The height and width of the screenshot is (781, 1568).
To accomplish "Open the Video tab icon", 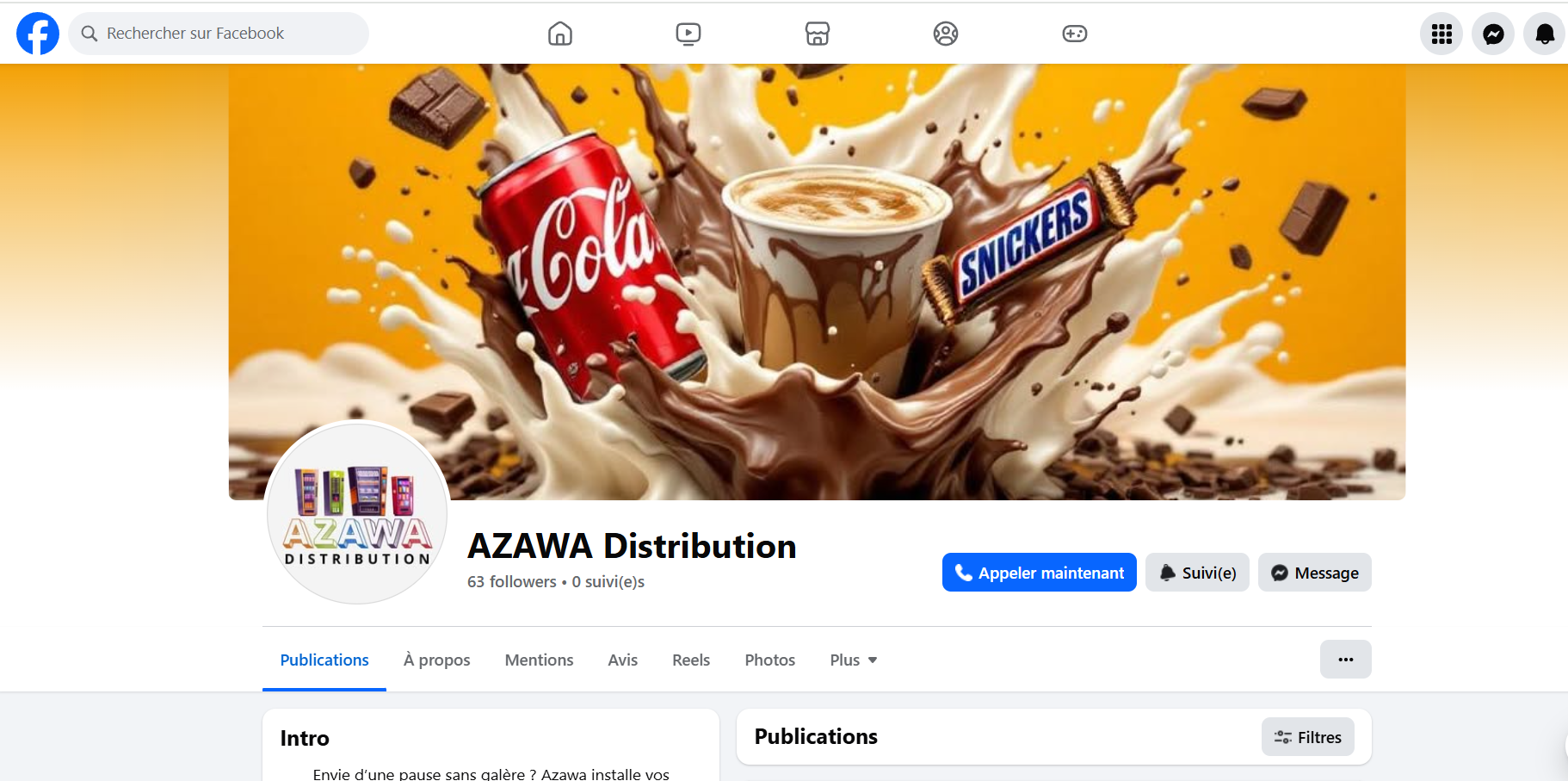I will 688,34.
